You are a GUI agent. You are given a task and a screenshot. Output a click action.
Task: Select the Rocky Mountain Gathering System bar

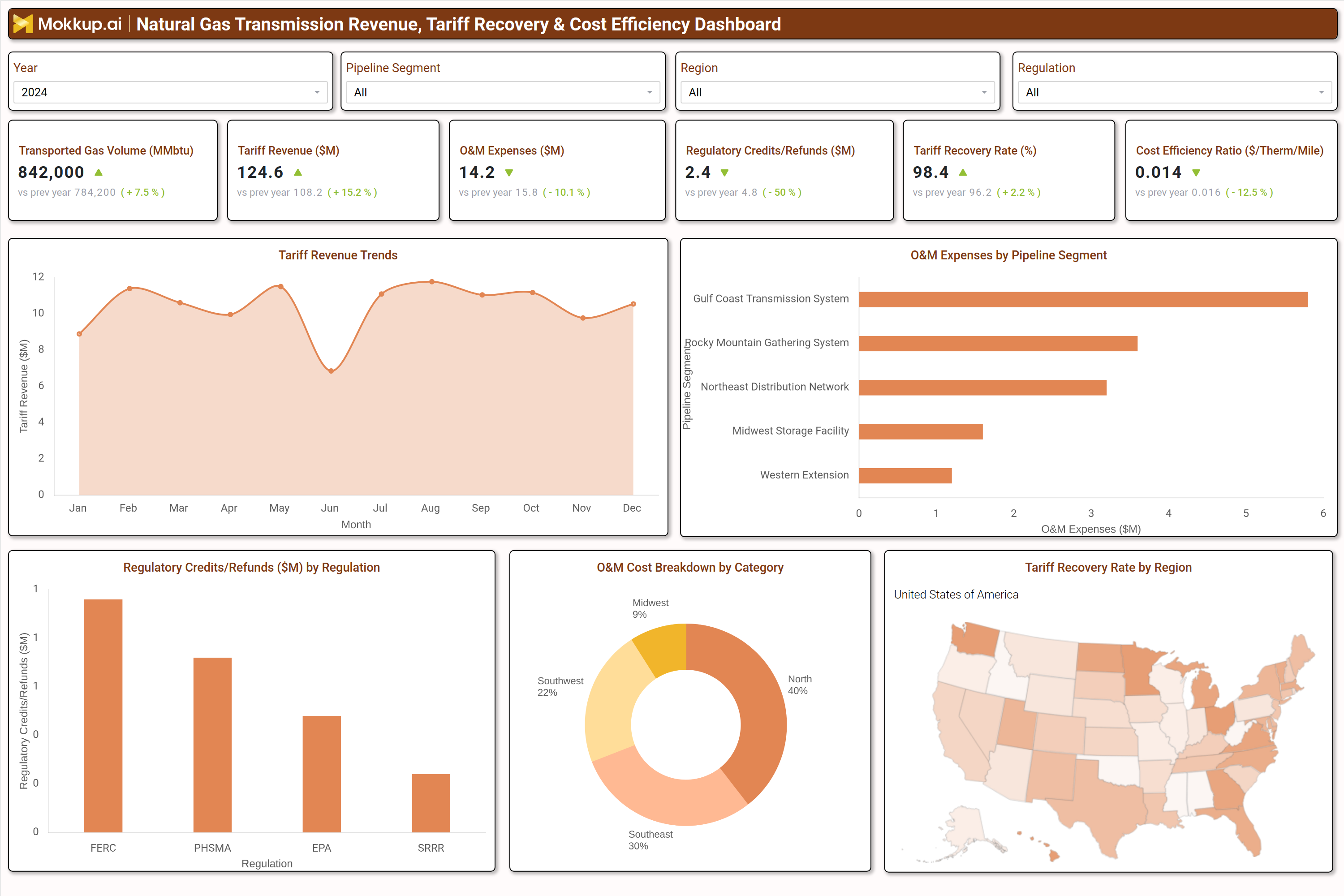(998, 344)
